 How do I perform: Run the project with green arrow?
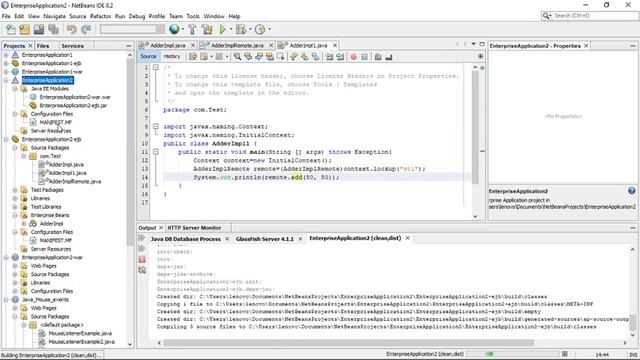pyautogui.click(x=222, y=29)
